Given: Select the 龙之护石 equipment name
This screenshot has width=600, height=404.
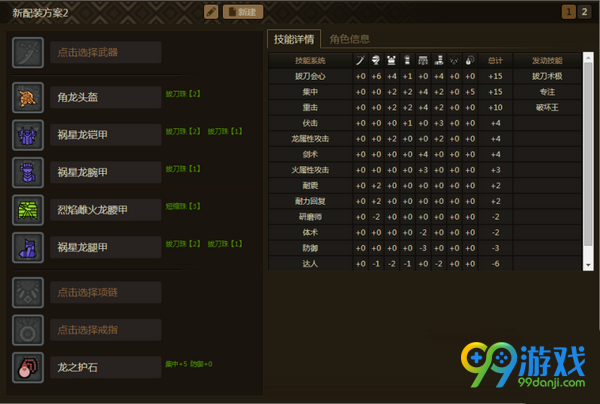Looking at the screenshot, I should pyautogui.click(x=106, y=367).
